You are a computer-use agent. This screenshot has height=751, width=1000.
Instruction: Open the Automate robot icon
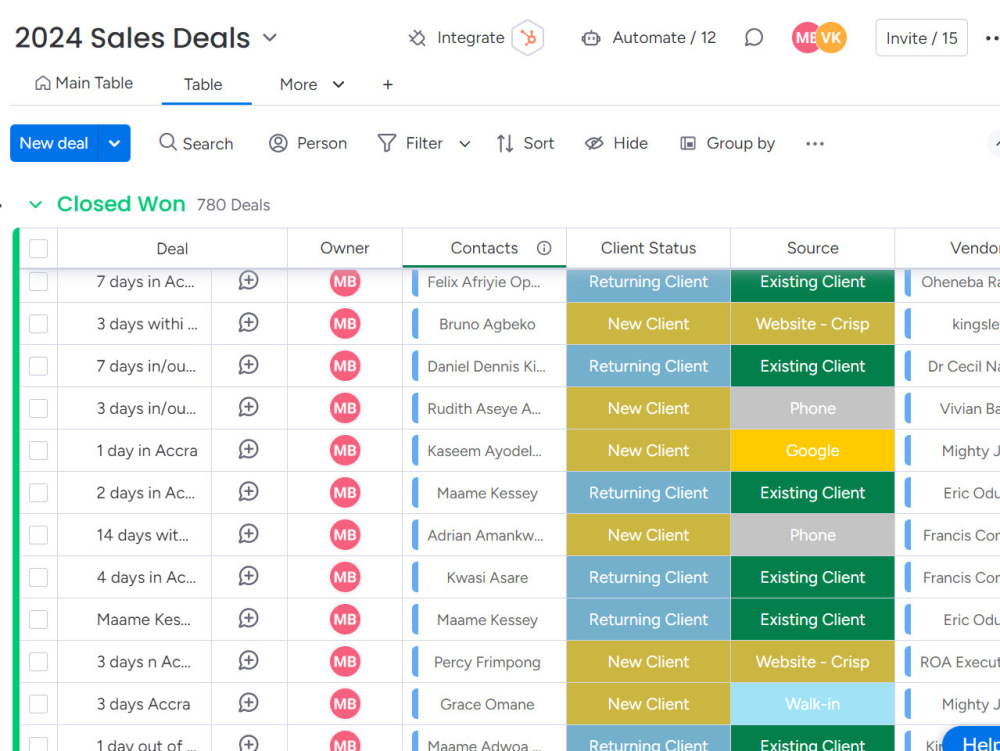[591, 38]
